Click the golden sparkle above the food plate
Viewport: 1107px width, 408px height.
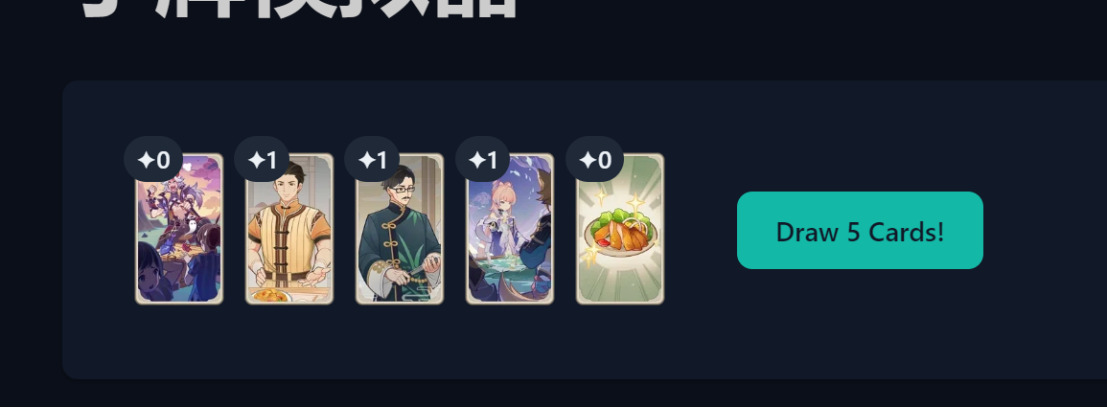click(x=635, y=203)
